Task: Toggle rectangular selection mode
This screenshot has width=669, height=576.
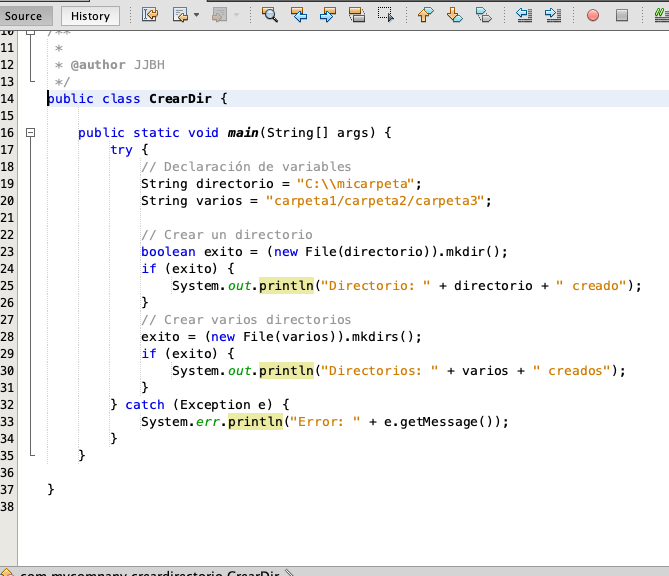Action: (386, 15)
